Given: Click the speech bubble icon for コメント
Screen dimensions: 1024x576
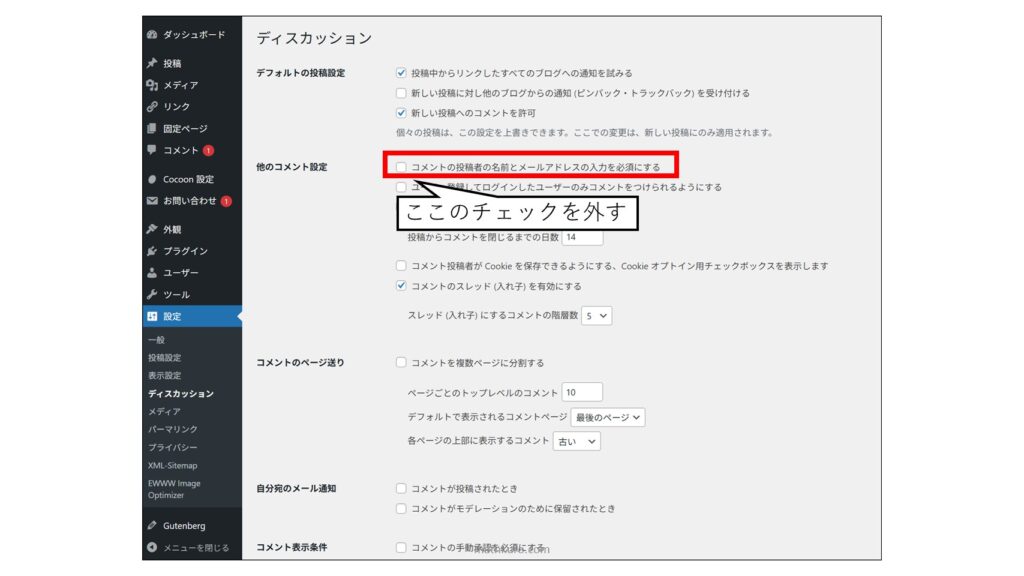Looking at the screenshot, I should 152,150.
